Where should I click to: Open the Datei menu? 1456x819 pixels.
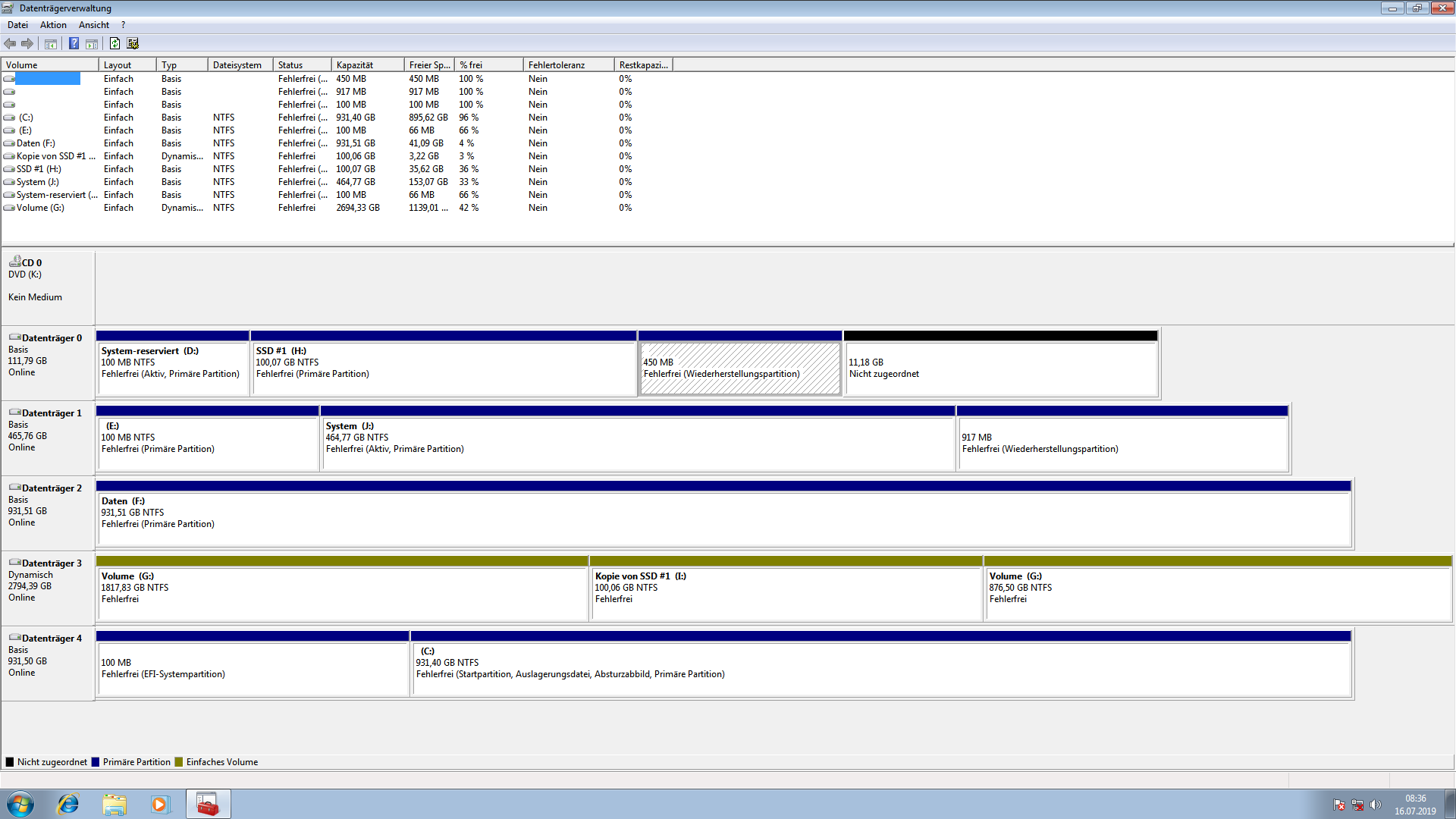[x=17, y=25]
